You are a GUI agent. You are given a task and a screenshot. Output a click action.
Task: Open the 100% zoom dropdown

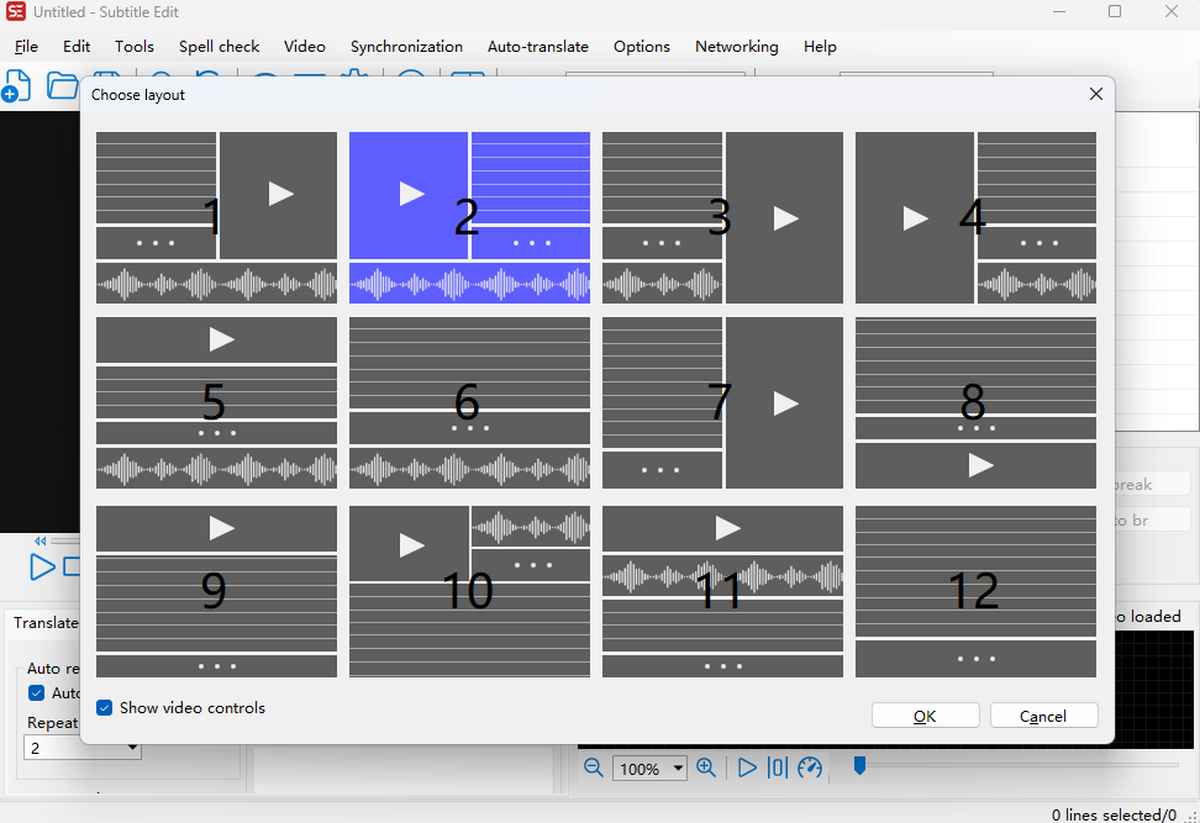679,769
